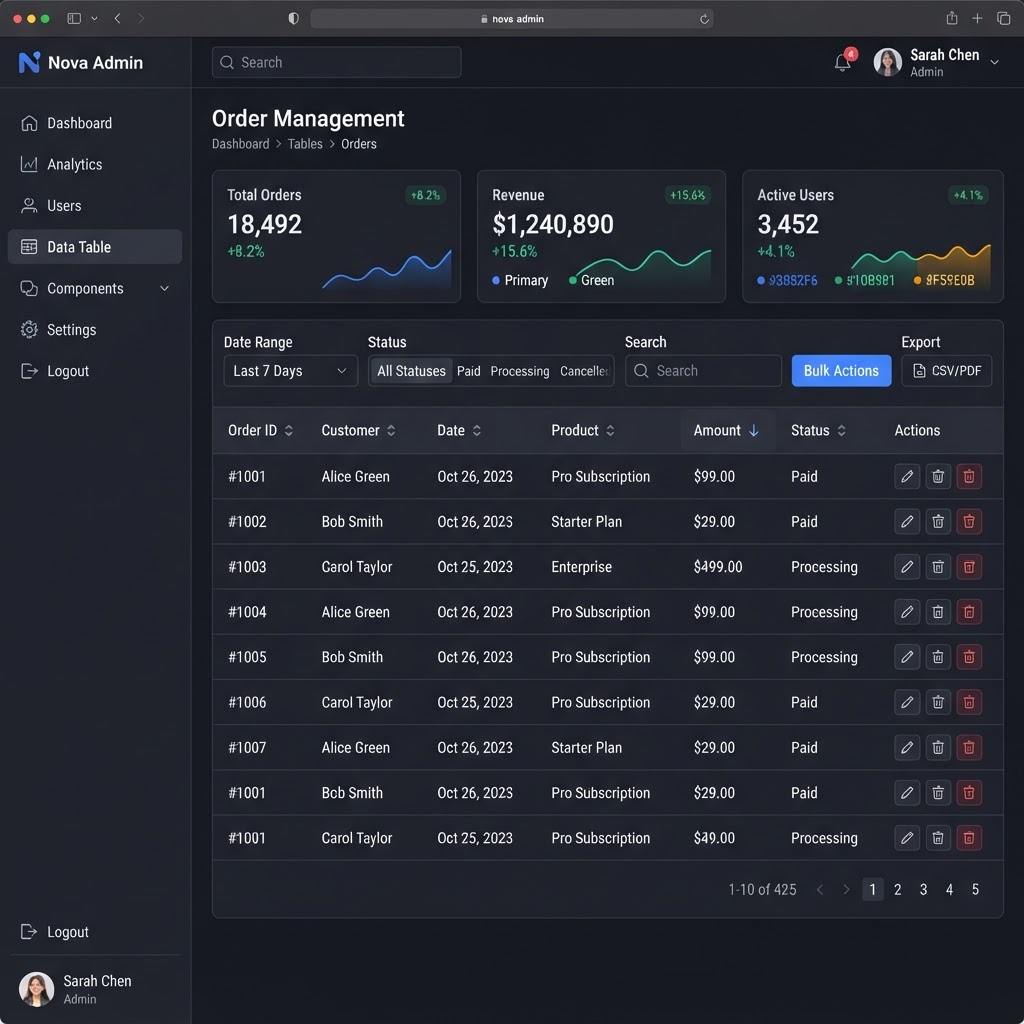
Task: Click the CSV/PDF export button
Action: pos(946,371)
